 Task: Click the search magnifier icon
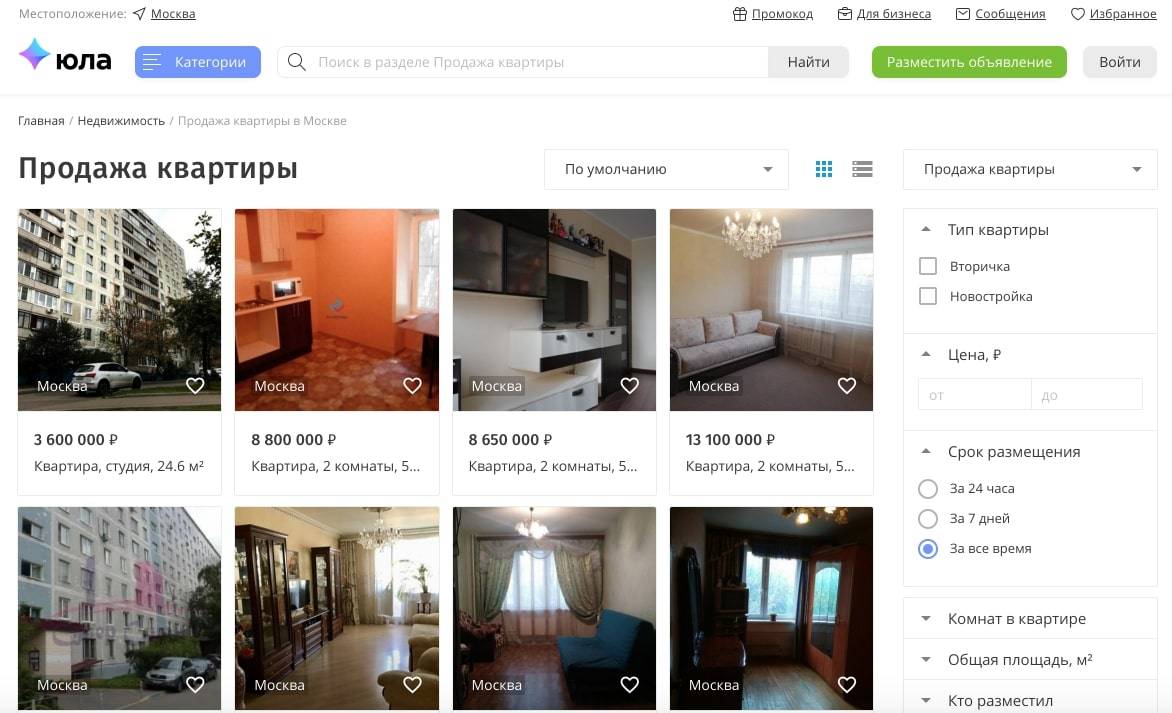[297, 62]
